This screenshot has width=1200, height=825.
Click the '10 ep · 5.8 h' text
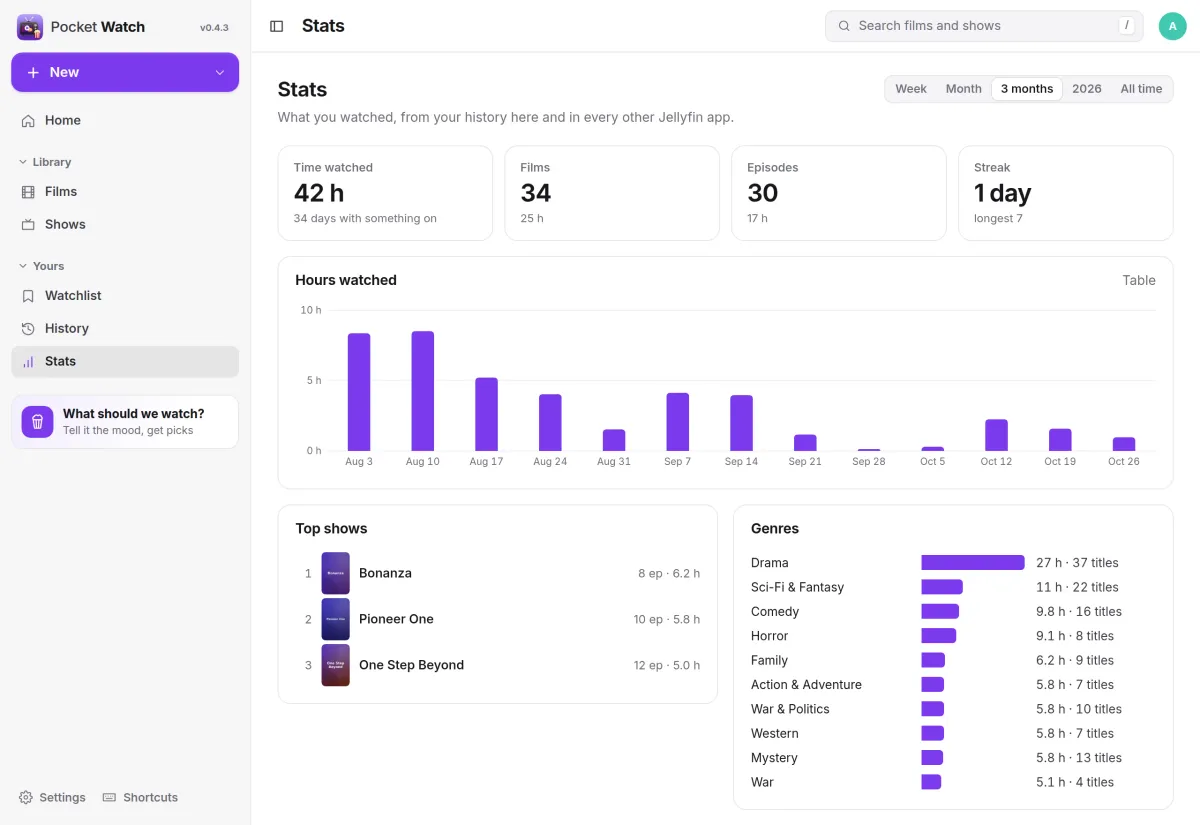tap(667, 619)
